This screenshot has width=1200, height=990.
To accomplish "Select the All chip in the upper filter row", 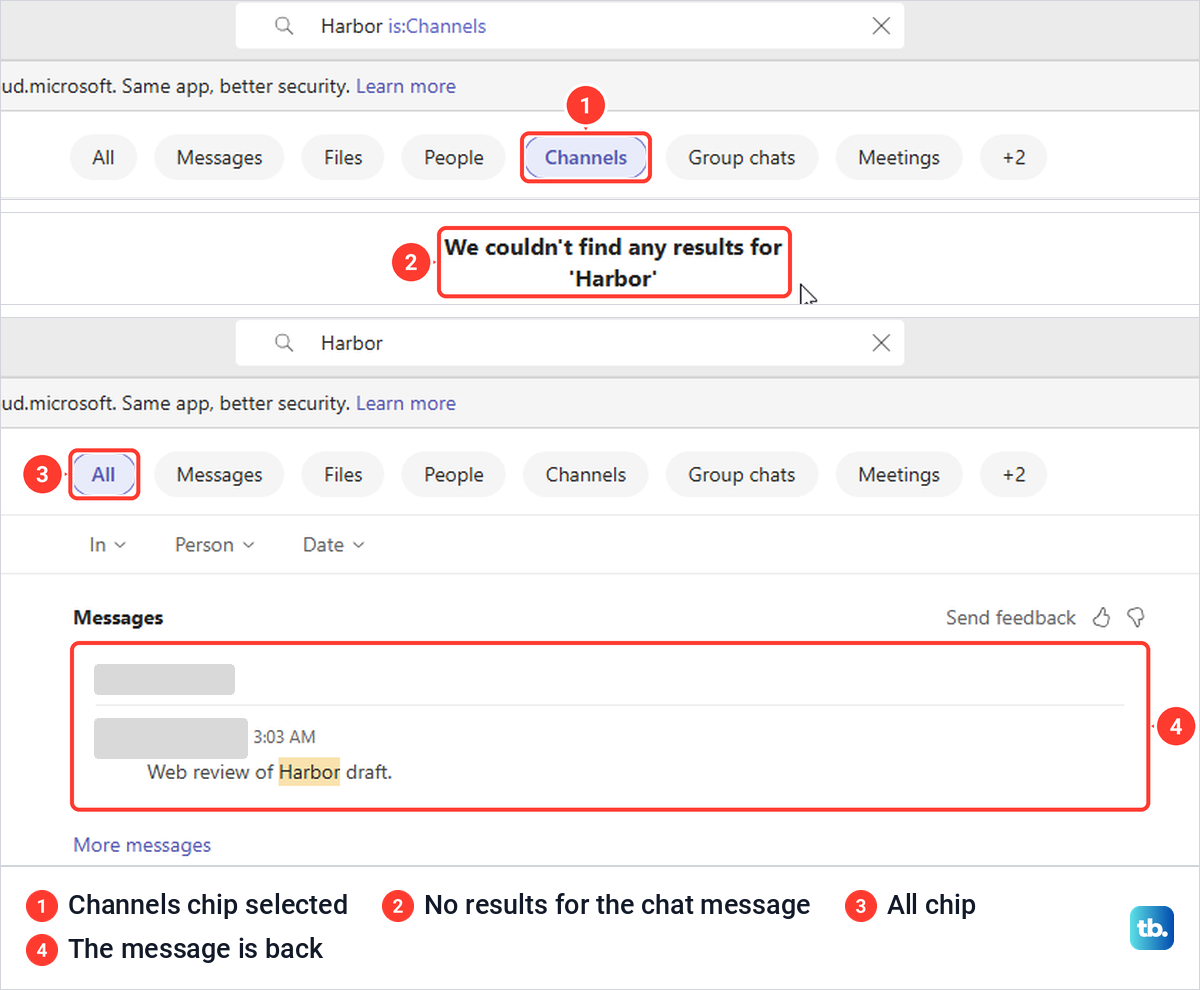I will (103, 158).
